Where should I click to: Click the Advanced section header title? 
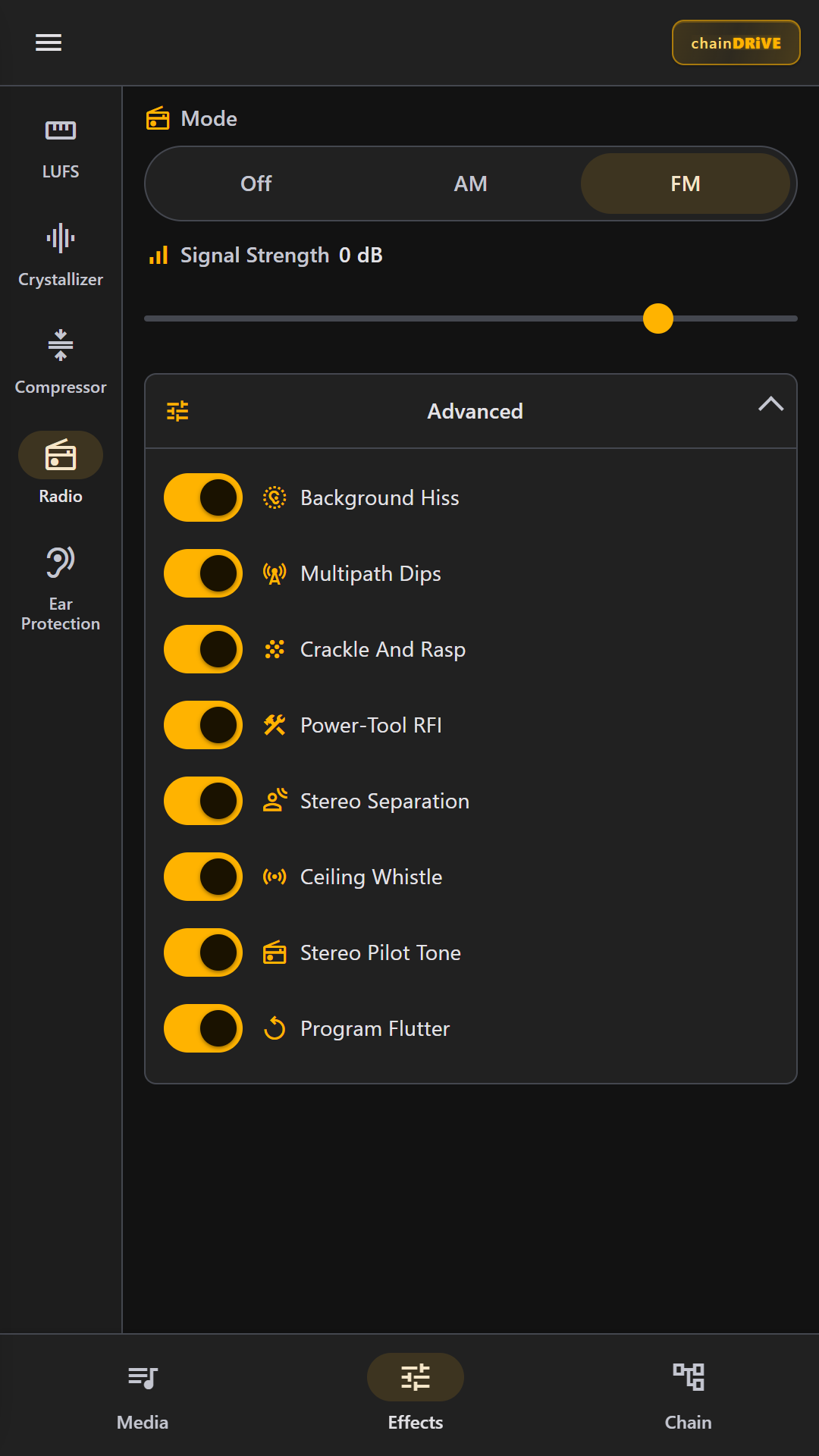pos(475,411)
